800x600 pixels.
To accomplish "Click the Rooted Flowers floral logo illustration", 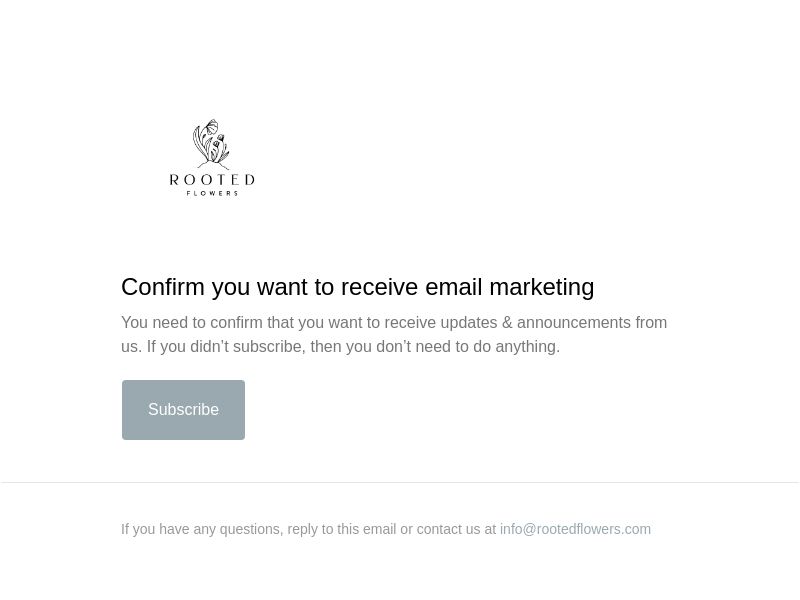I will pos(211,144).
